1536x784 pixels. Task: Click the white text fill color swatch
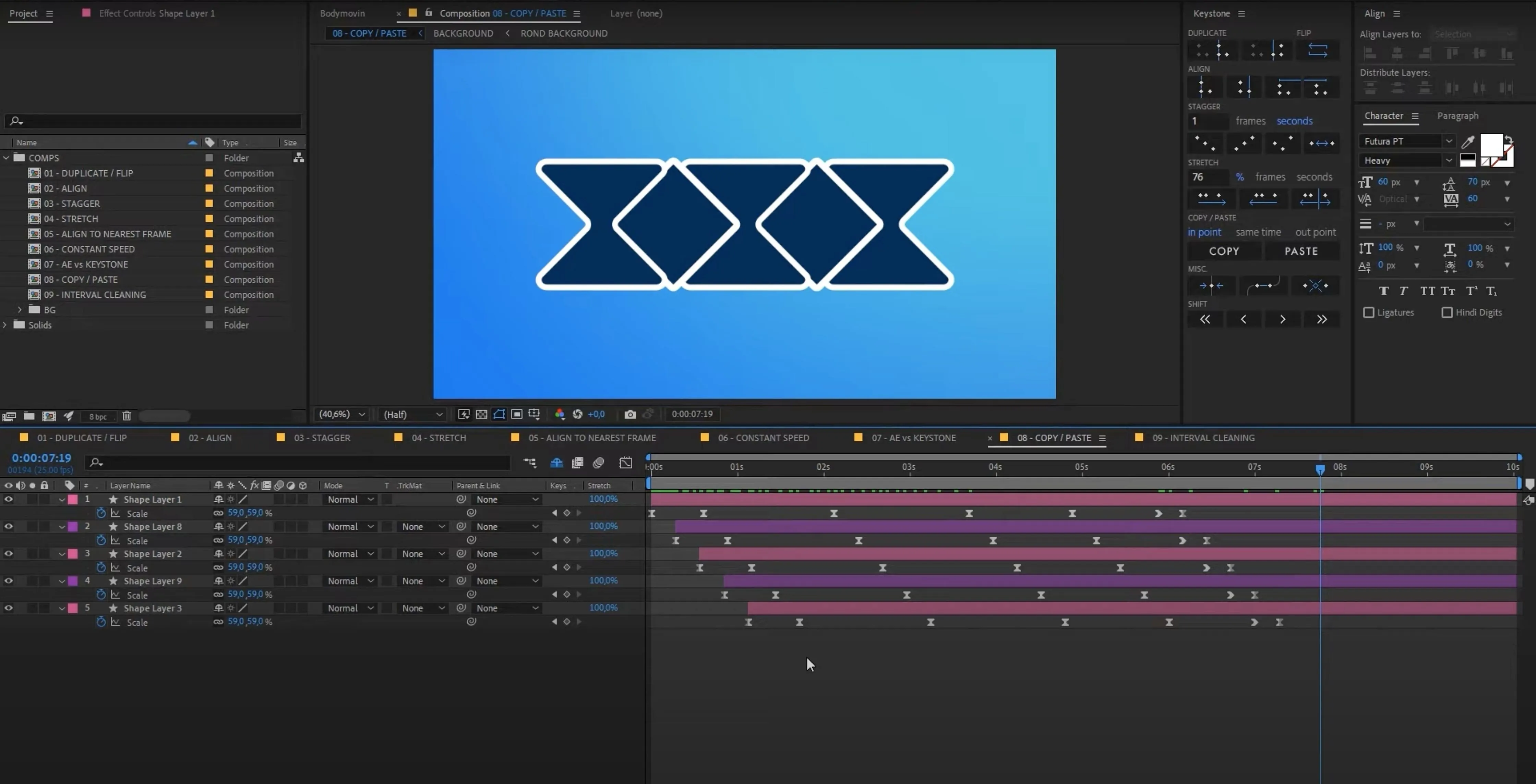point(1491,145)
